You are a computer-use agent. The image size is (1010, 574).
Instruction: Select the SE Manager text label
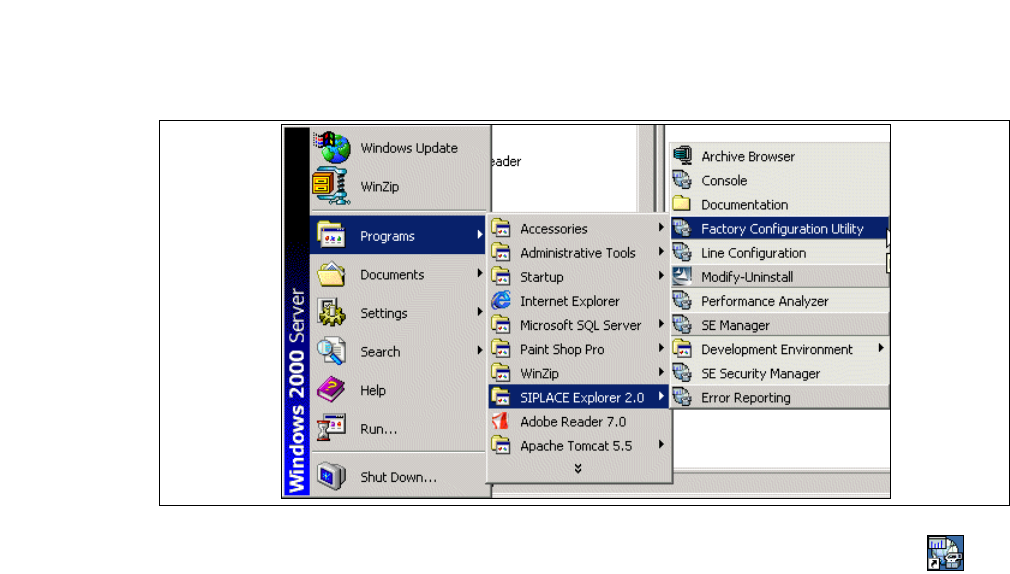[736, 325]
